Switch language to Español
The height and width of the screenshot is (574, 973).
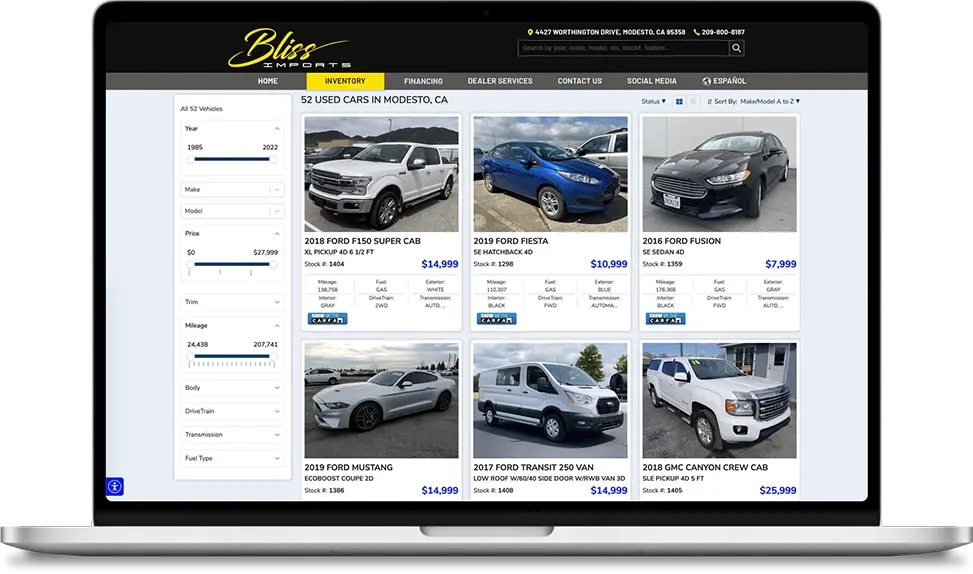724,81
